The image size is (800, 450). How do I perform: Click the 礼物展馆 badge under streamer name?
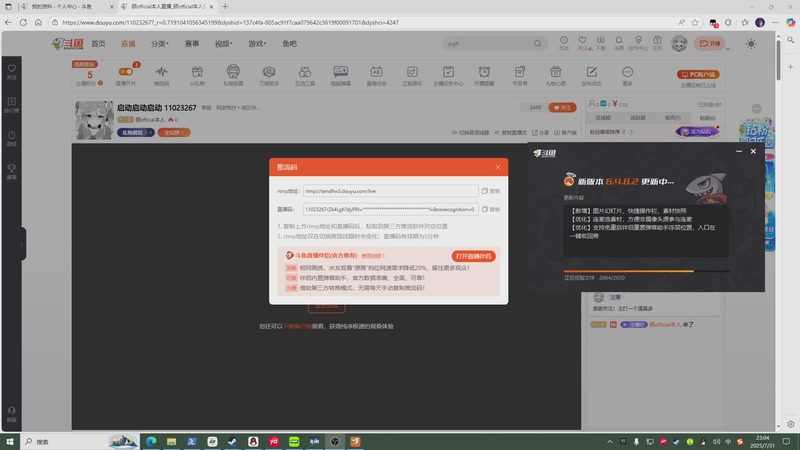point(136,133)
